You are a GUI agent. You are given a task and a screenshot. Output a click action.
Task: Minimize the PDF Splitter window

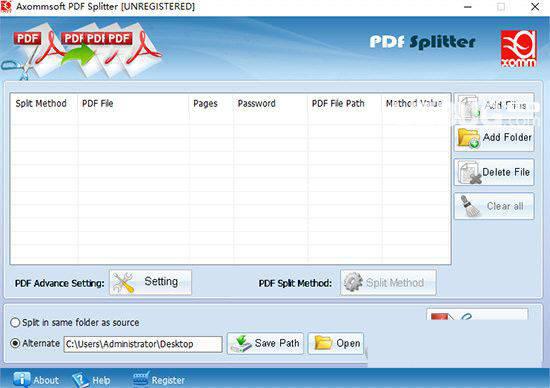tap(468, 7)
